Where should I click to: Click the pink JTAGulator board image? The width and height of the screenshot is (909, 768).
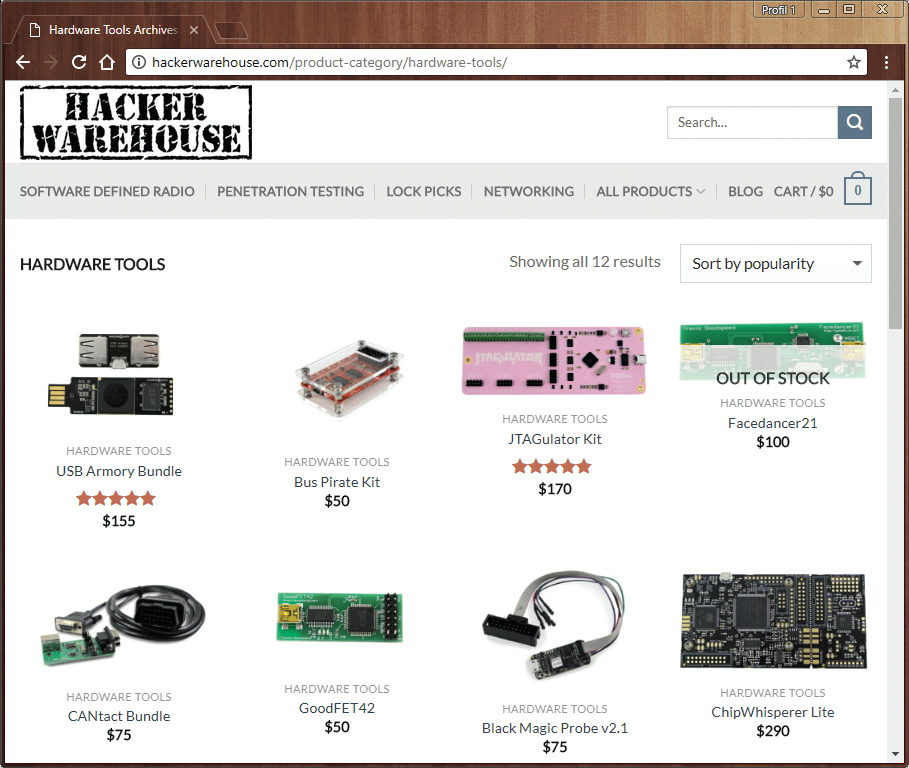554,361
